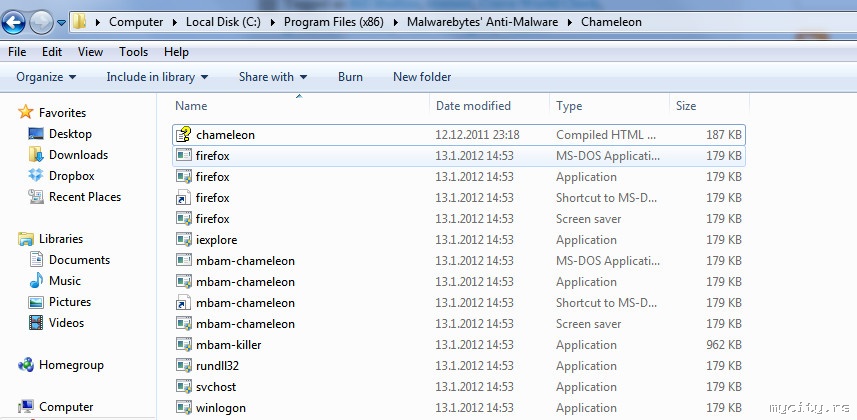Click the Videos library film icon
The width and height of the screenshot is (857, 420).
36,323
